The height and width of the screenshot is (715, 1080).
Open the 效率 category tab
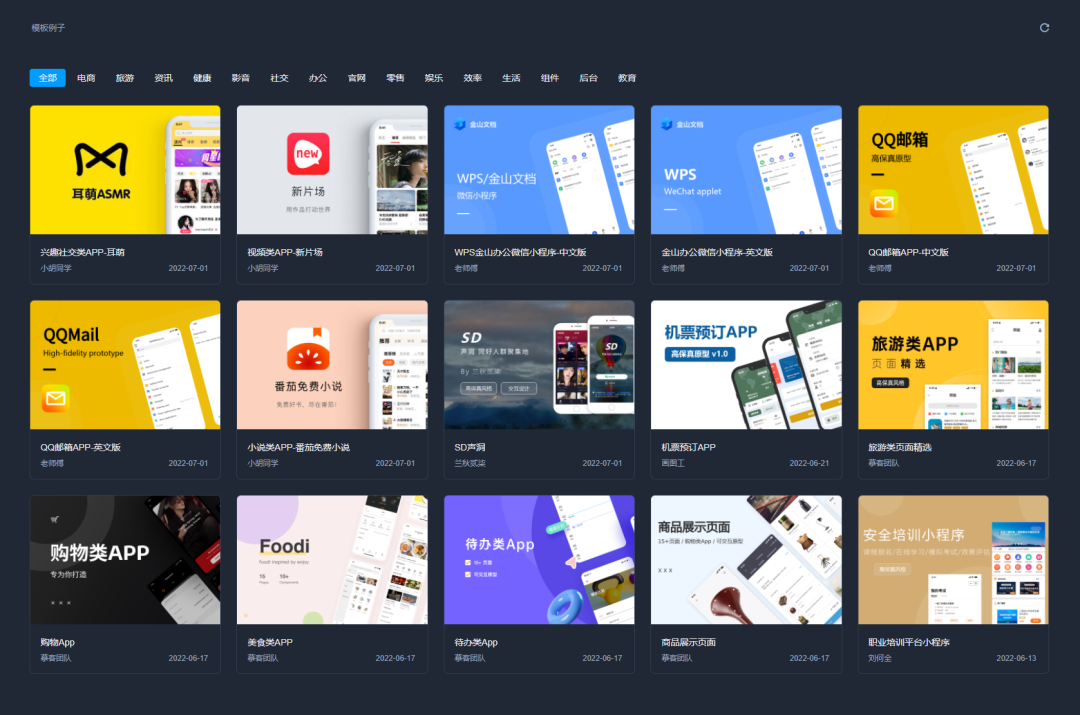(x=472, y=78)
